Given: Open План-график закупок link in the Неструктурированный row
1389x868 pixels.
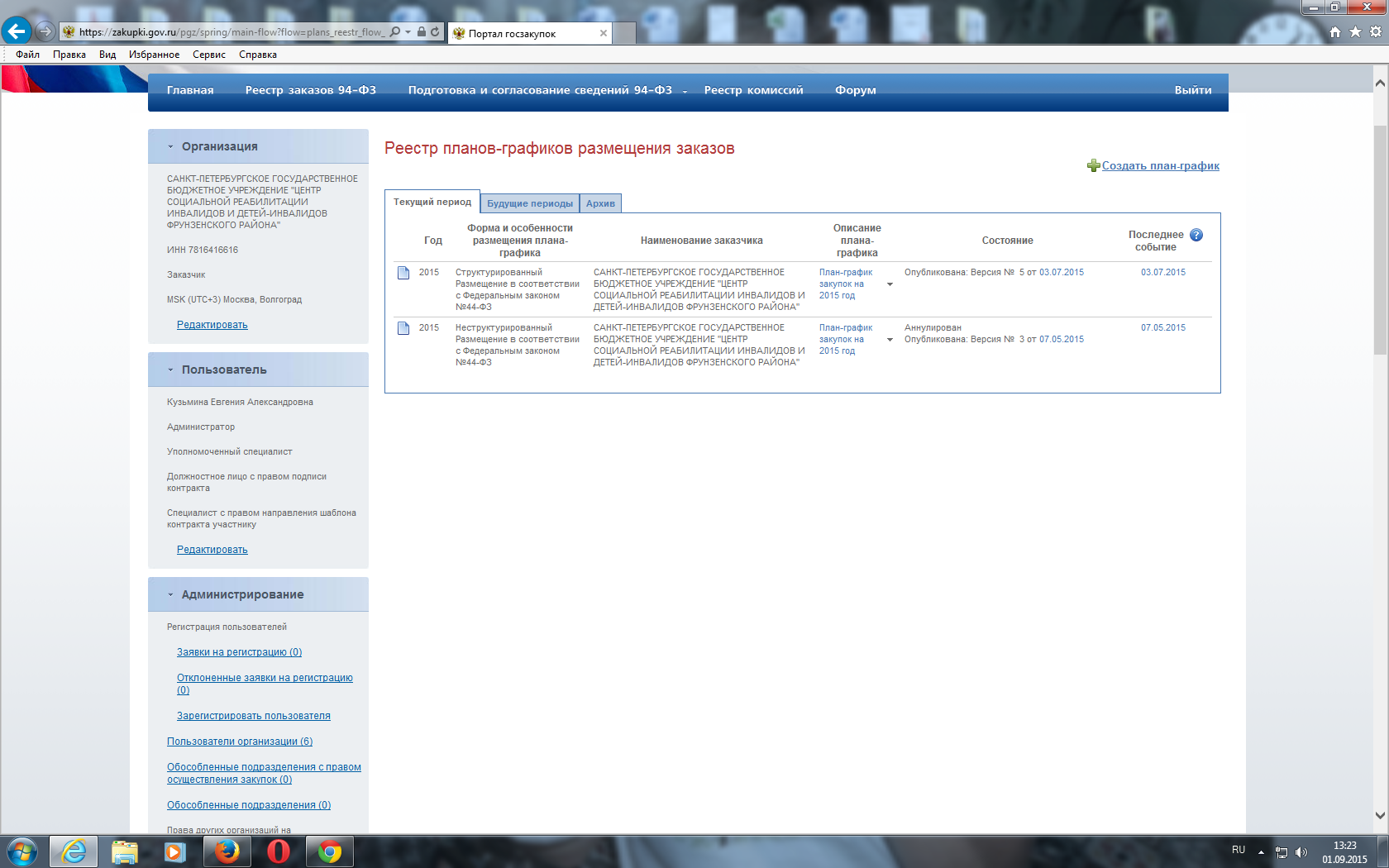Looking at the screenshot, I should pos(846,339).
